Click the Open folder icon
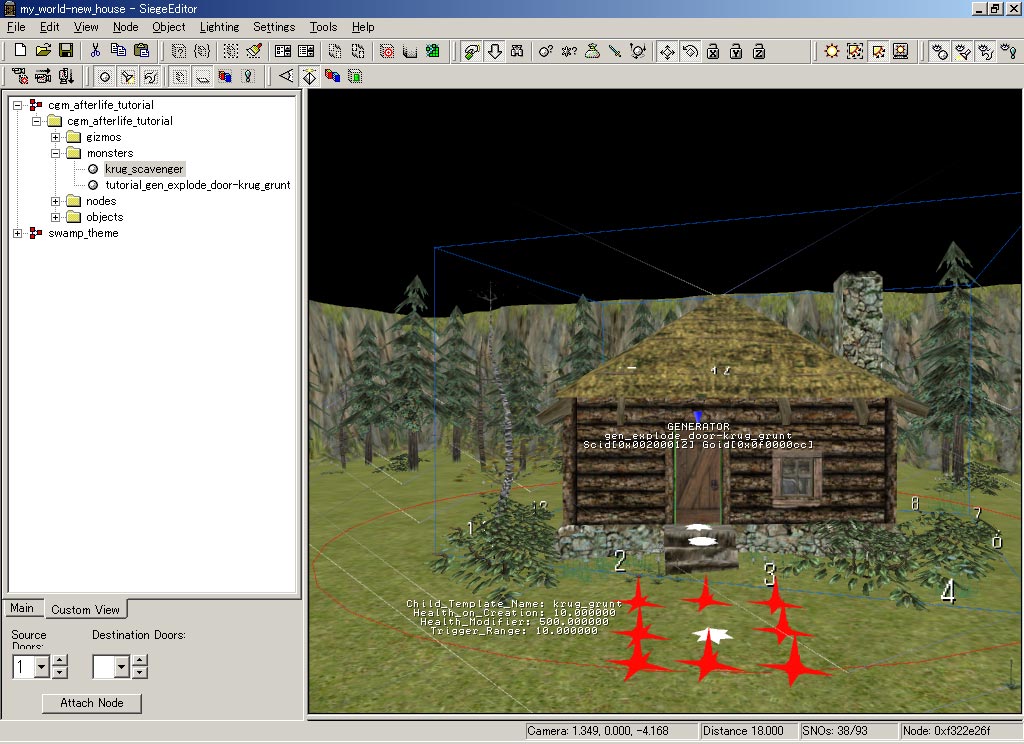The height and width of the screenshot is (744, 1024). click(43, 51)
